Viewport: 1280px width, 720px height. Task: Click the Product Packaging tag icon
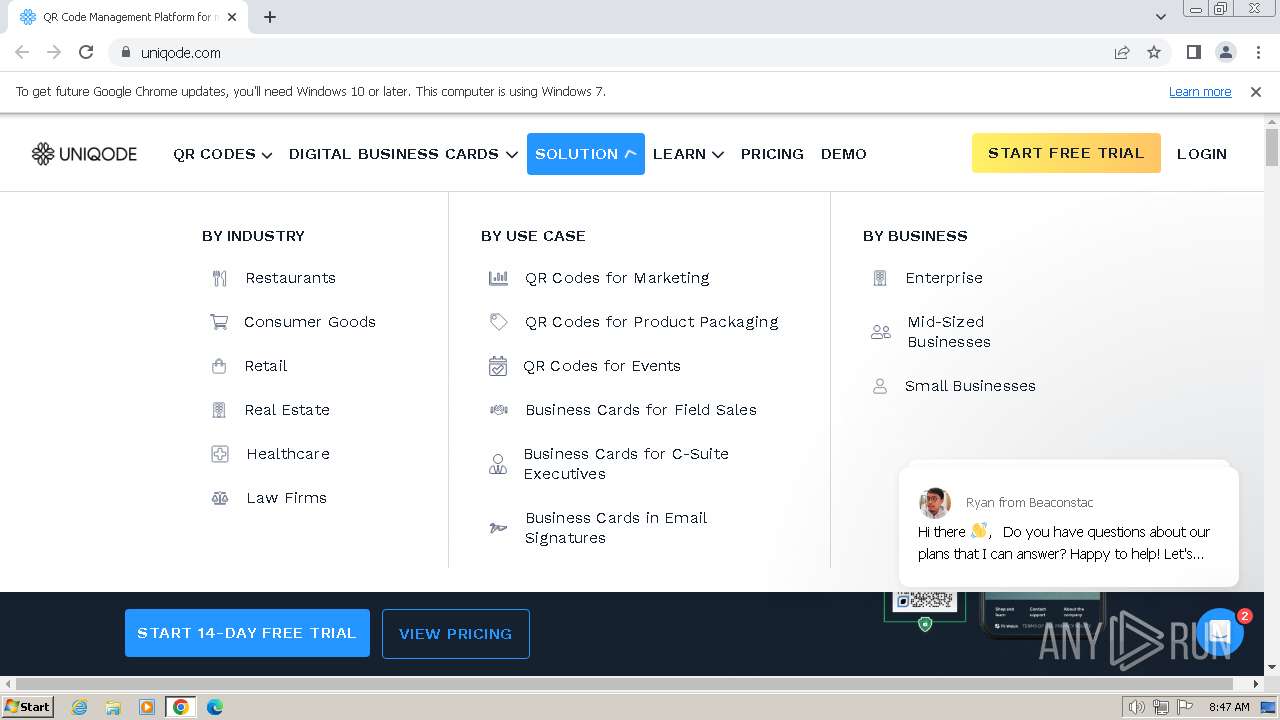point(498,322)
